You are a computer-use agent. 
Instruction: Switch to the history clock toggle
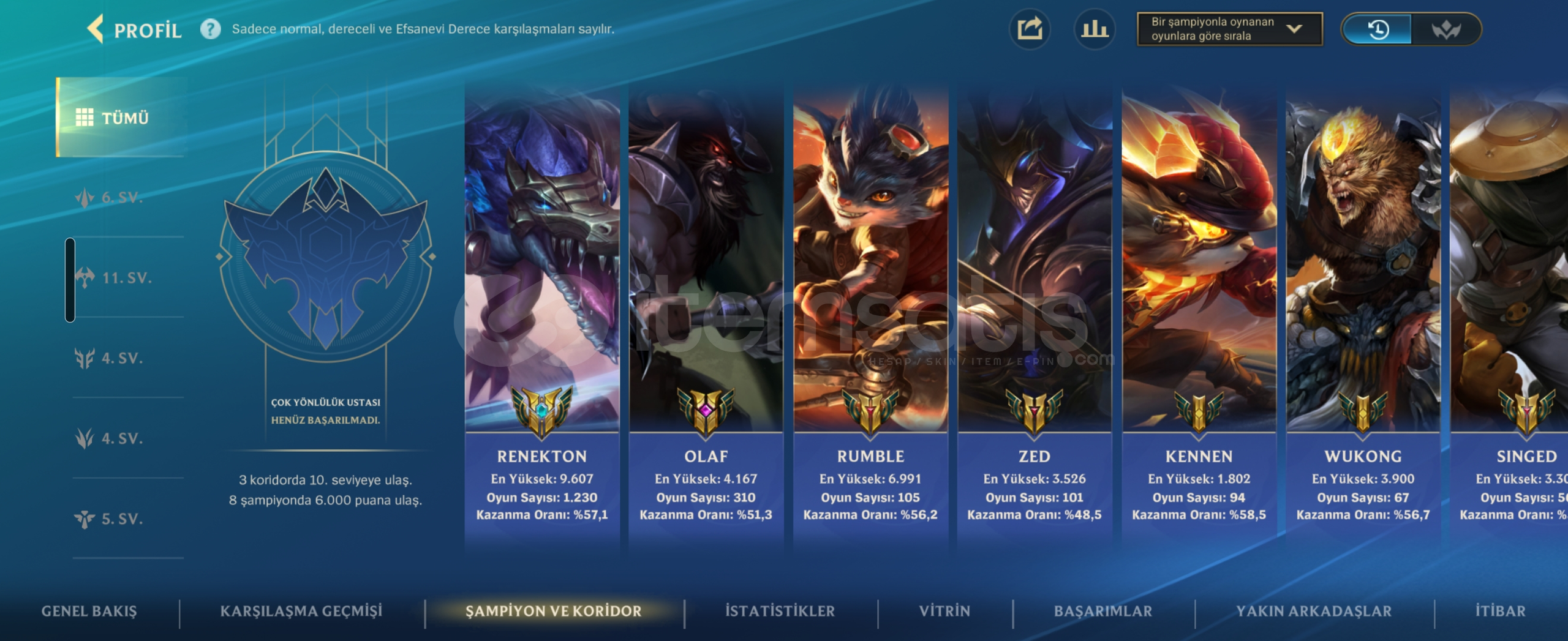[1378, 29]
